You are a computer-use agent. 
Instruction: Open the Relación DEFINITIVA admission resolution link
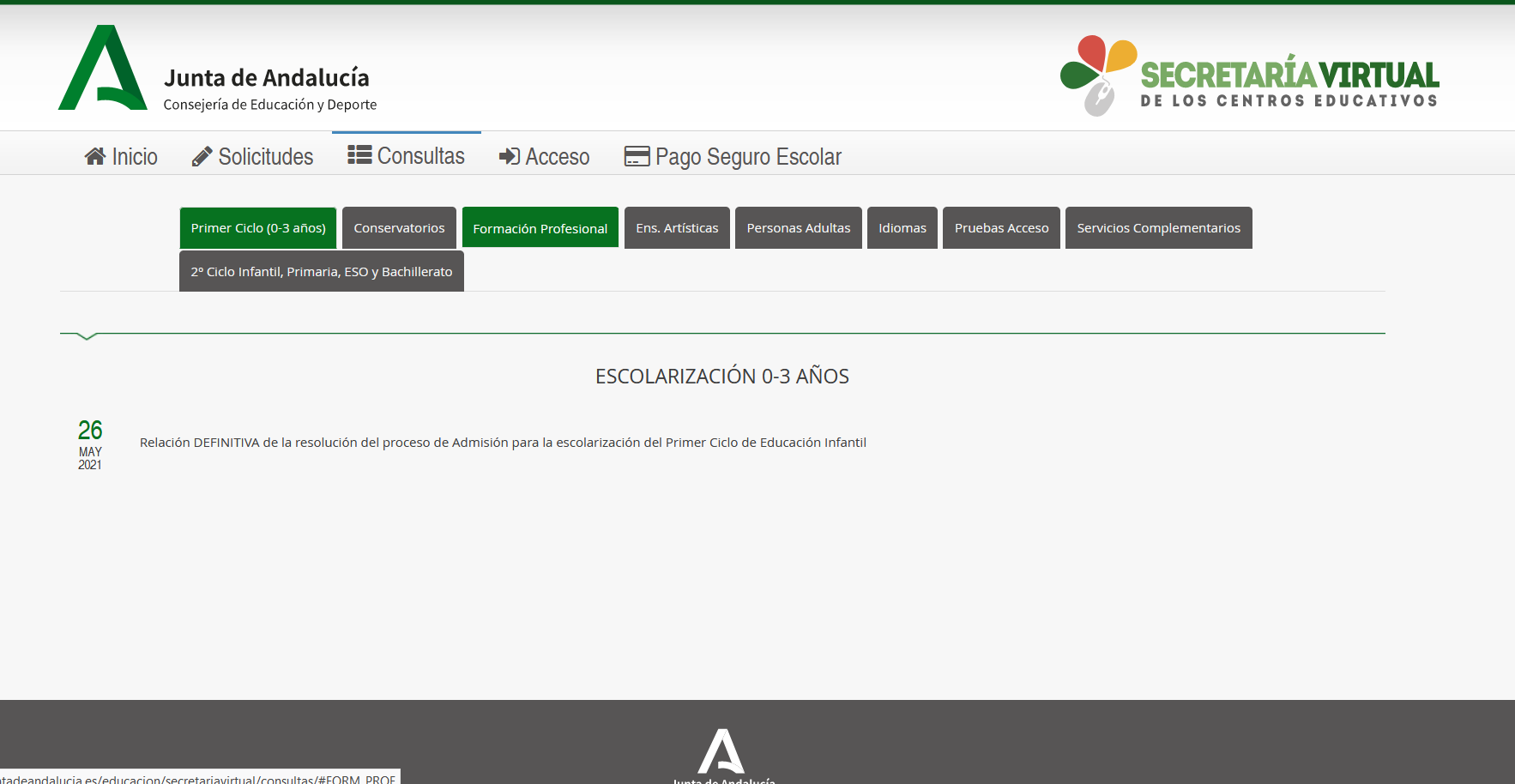503,443
